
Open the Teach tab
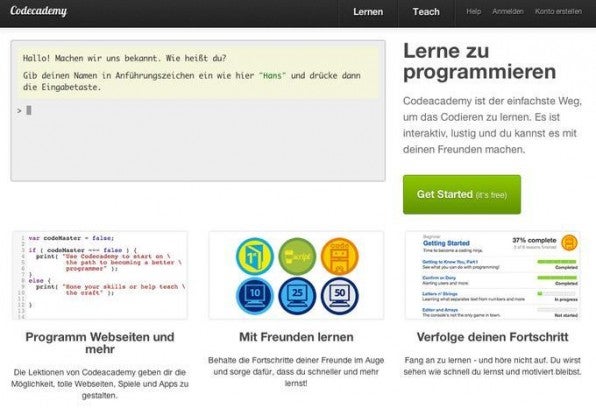coord(426,12)
